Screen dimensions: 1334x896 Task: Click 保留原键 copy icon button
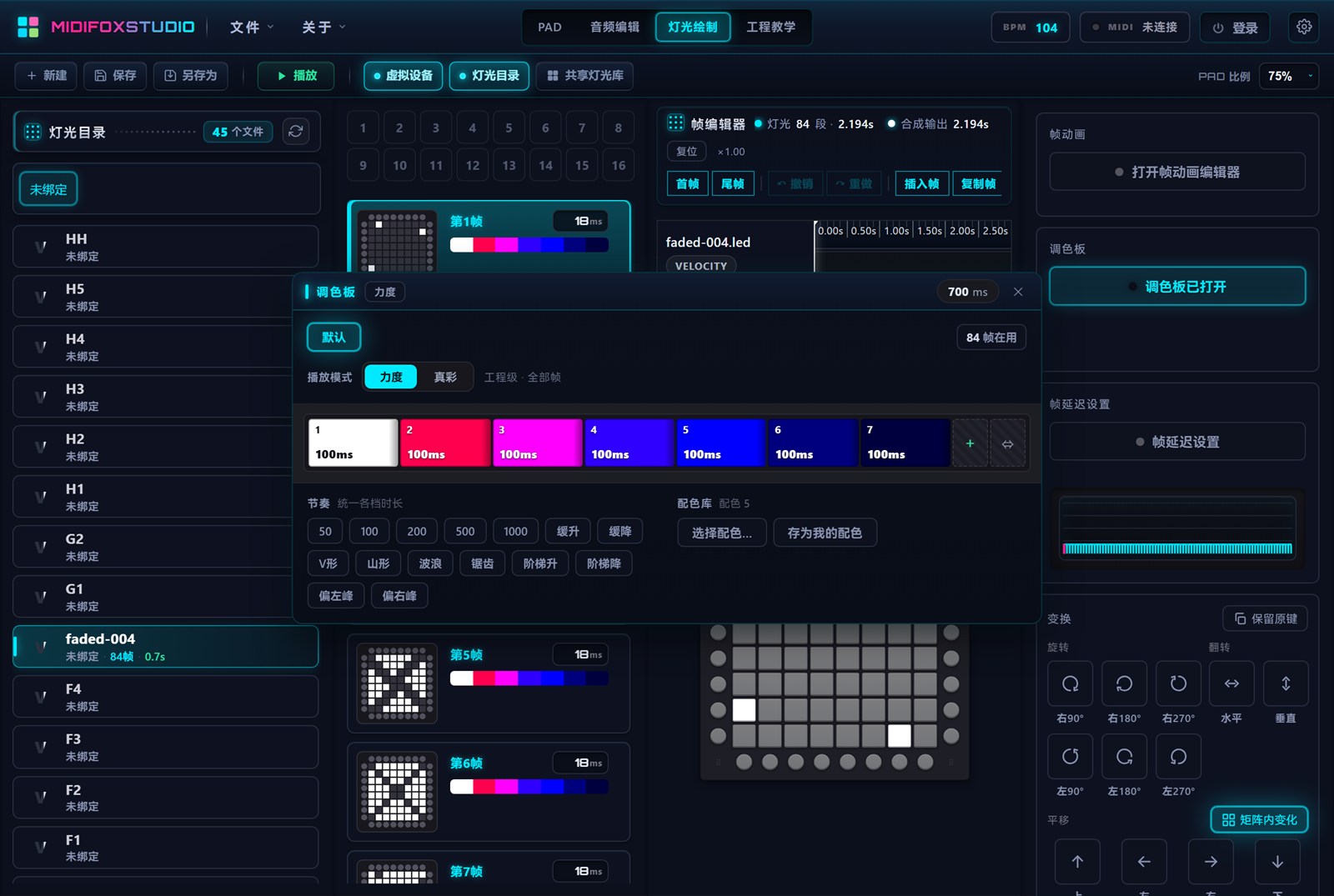click(x=1265, y=618)
